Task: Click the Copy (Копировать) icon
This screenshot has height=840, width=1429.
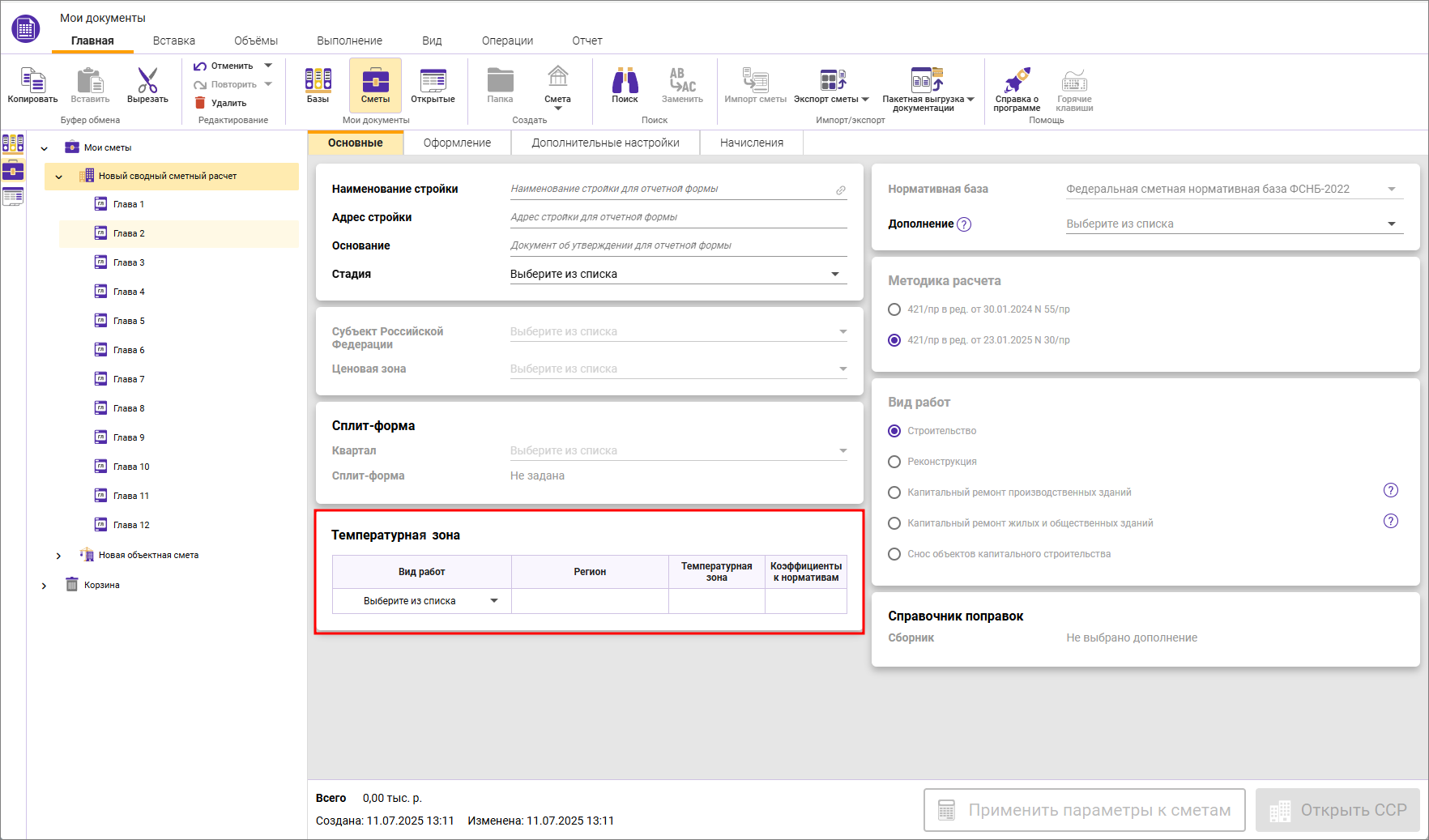Action: click(32, 81)
